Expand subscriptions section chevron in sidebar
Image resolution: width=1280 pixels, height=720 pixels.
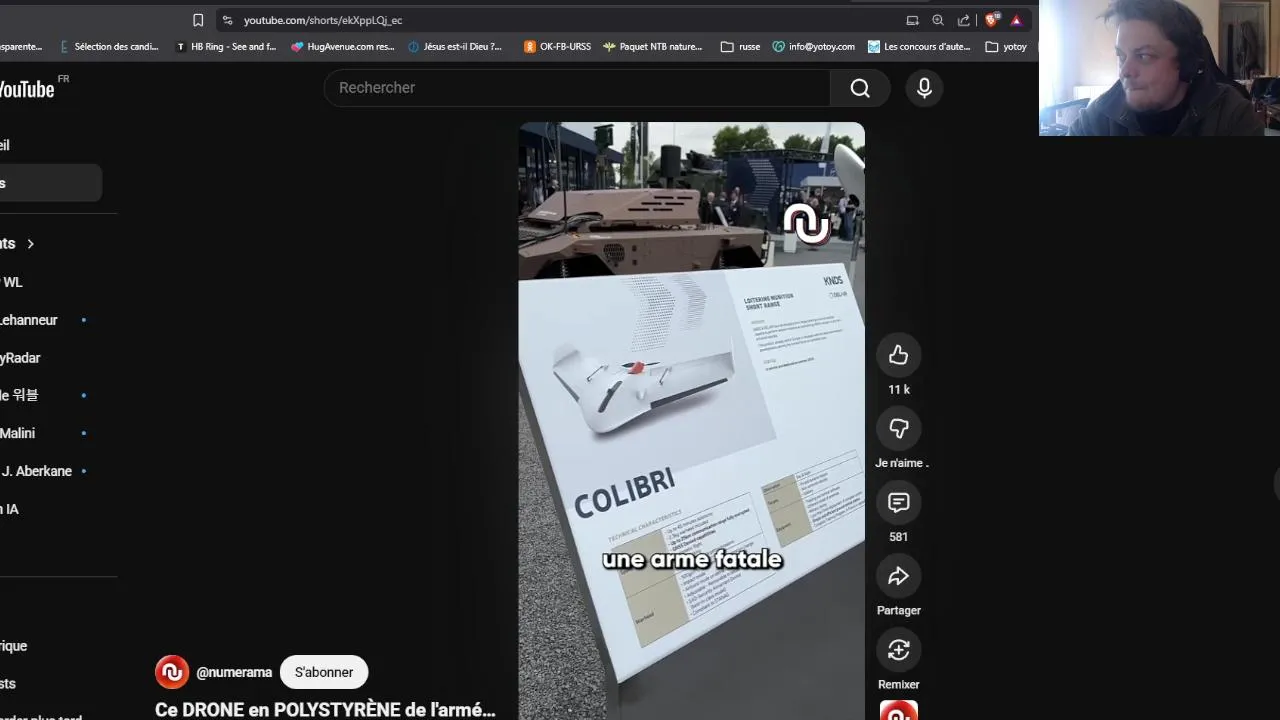pyautogui.click(x=30, y=243)
